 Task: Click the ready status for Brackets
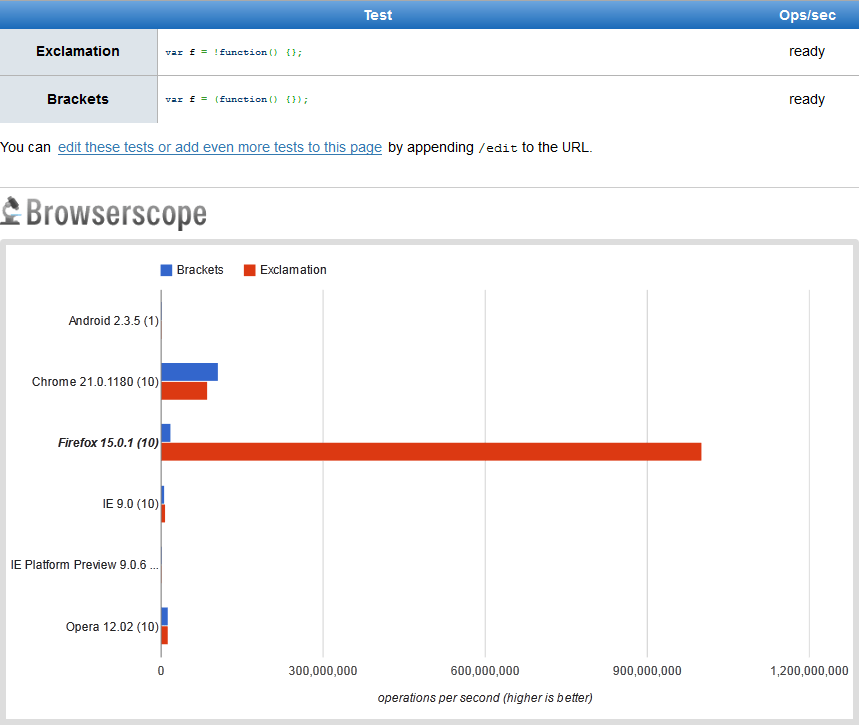point(807,99)
